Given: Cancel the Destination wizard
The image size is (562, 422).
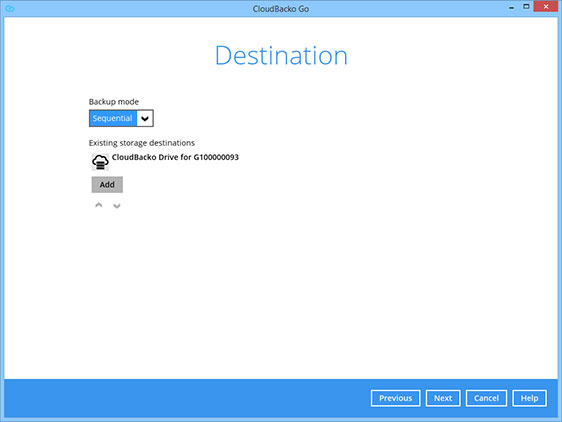Looking at the screenshot, I should pos(486,398).
